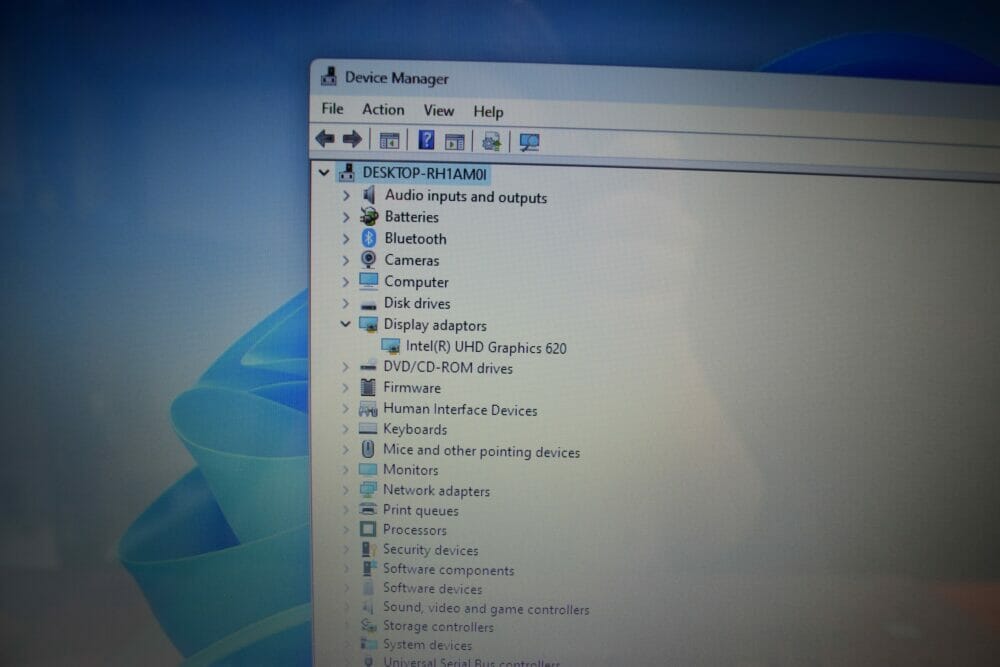Expand the Computer category

pos(346,281)
